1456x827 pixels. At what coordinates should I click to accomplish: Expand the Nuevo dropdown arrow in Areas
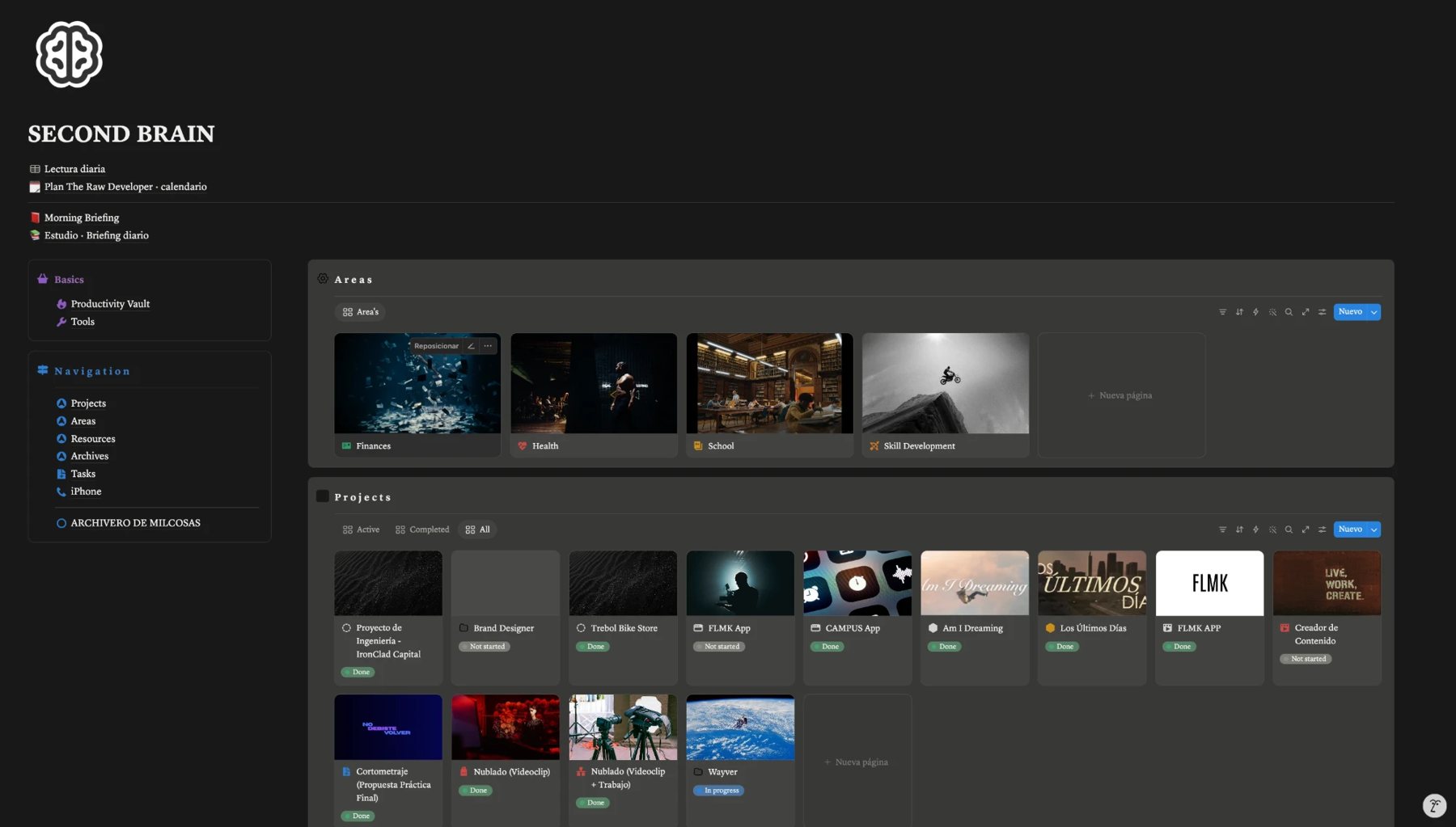tap(1373, 312)
